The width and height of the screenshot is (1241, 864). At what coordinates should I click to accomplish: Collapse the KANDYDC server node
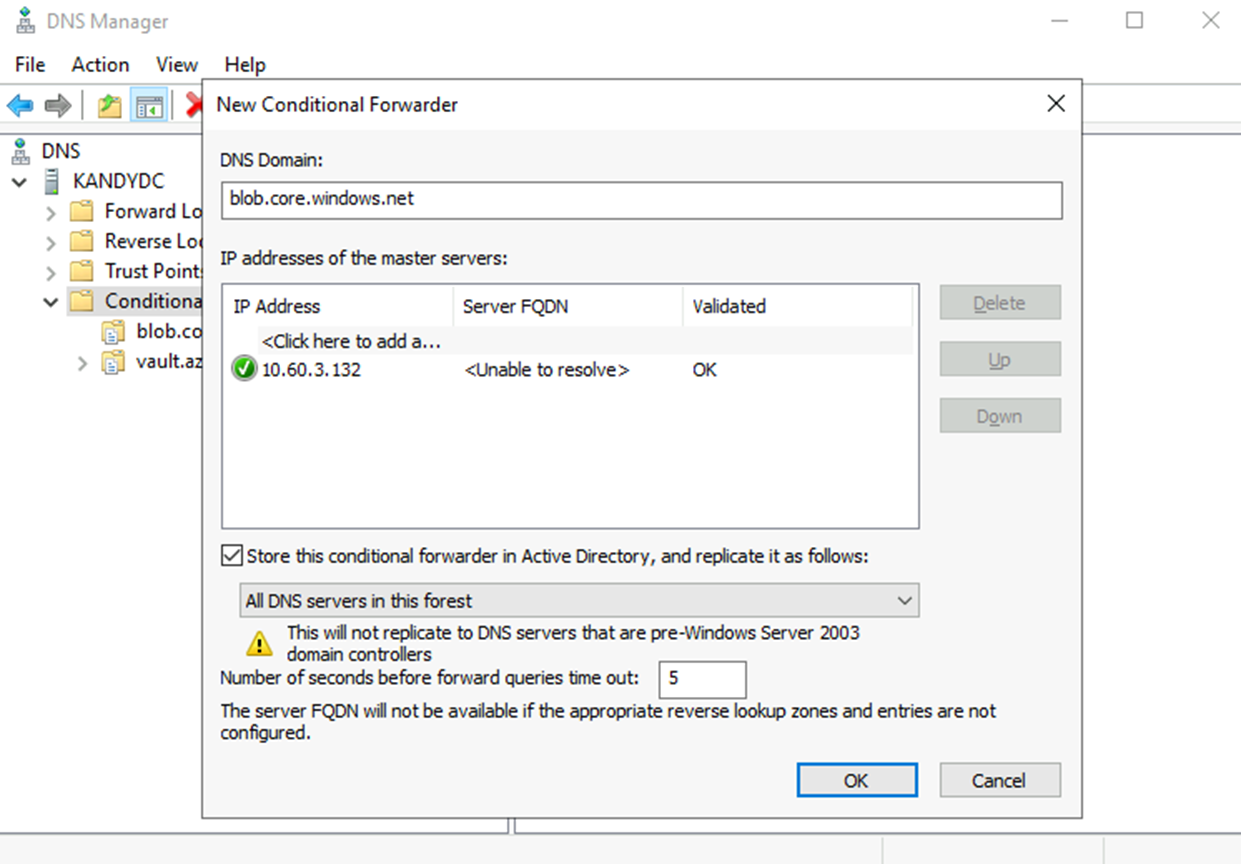pos(19,182)
